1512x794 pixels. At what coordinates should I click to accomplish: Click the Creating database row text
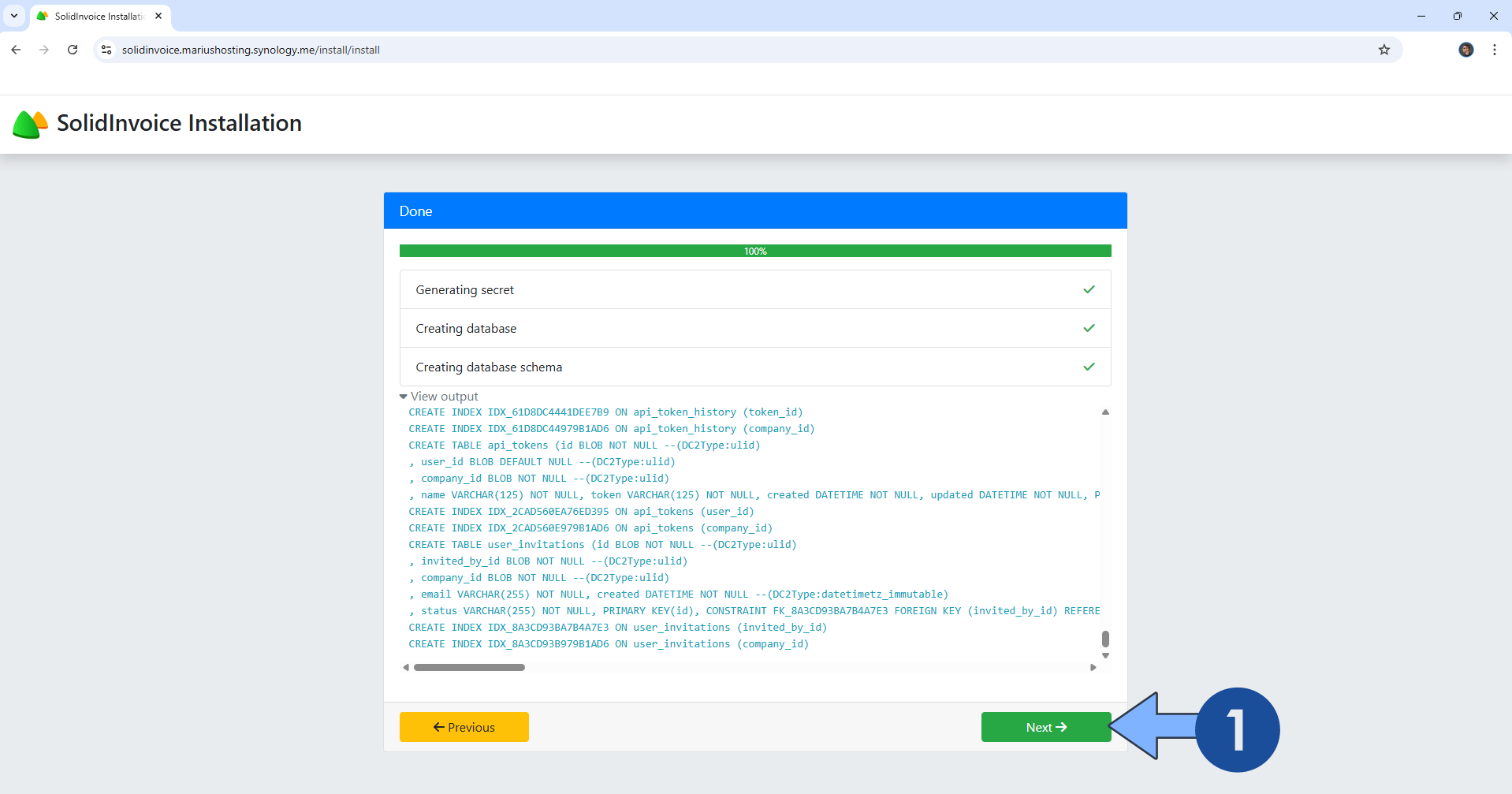point(466,328)
